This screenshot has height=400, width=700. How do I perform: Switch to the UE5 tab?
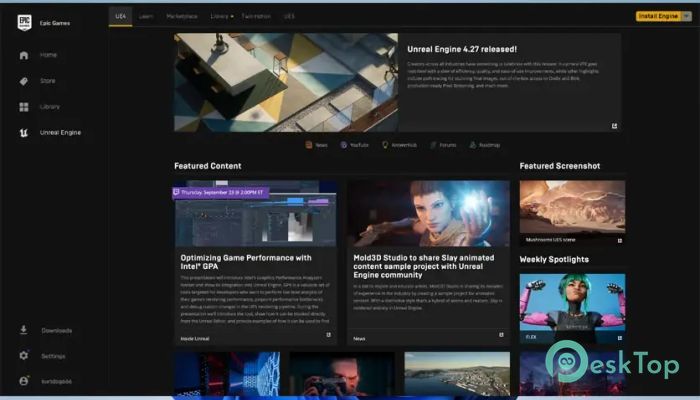point(289,16)
